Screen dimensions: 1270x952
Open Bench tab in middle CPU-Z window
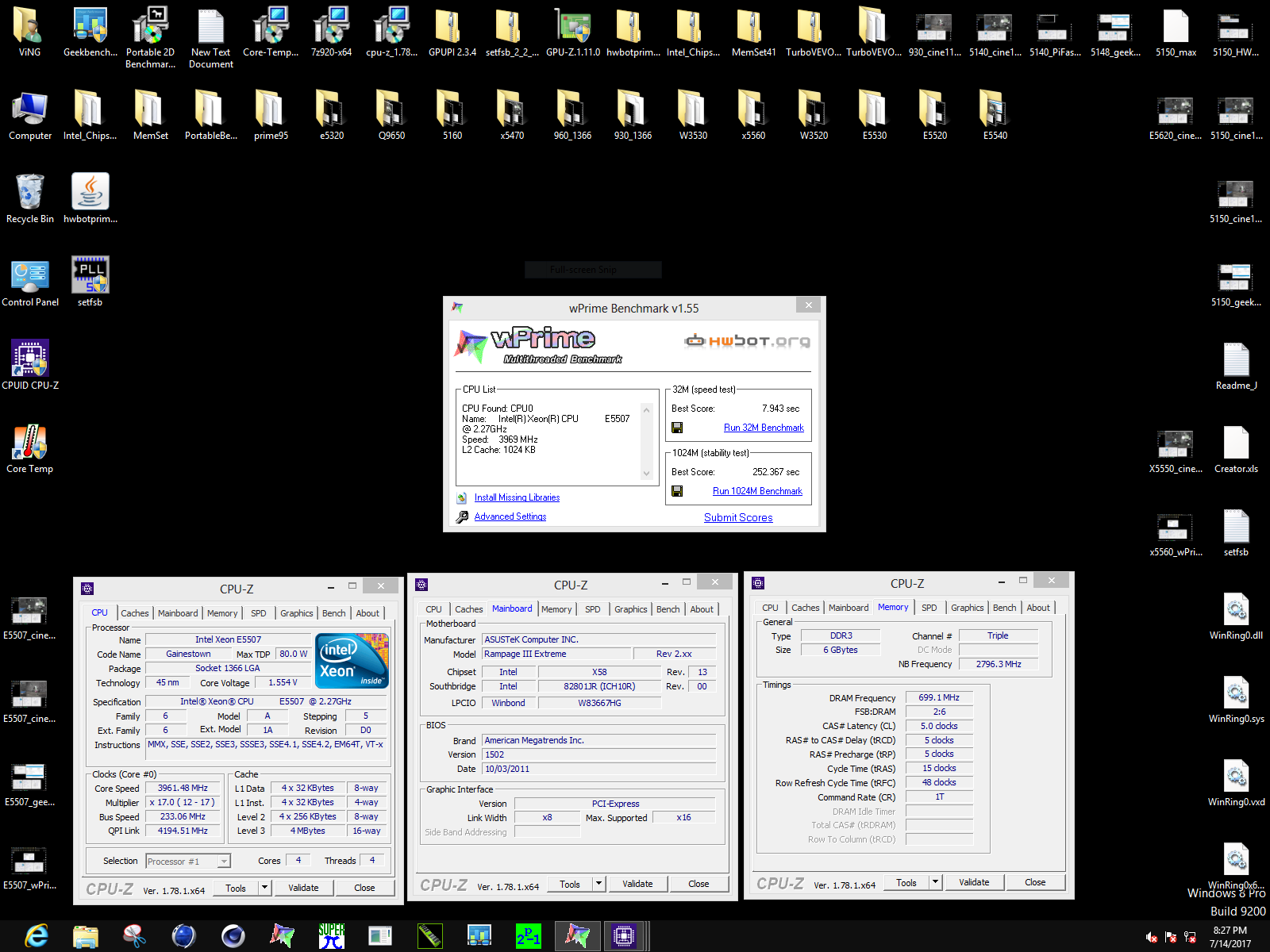[668, 609]
